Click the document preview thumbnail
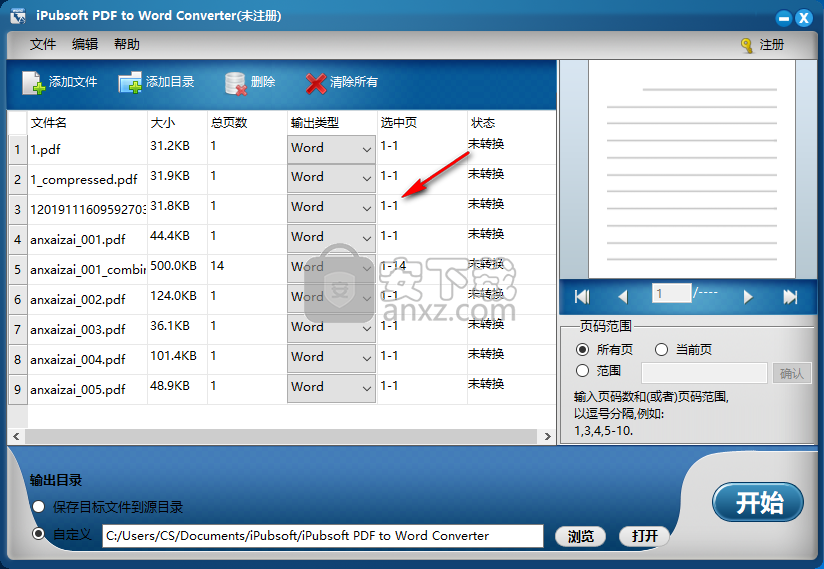This screenshot has height=569, width=824. point(692,169)
